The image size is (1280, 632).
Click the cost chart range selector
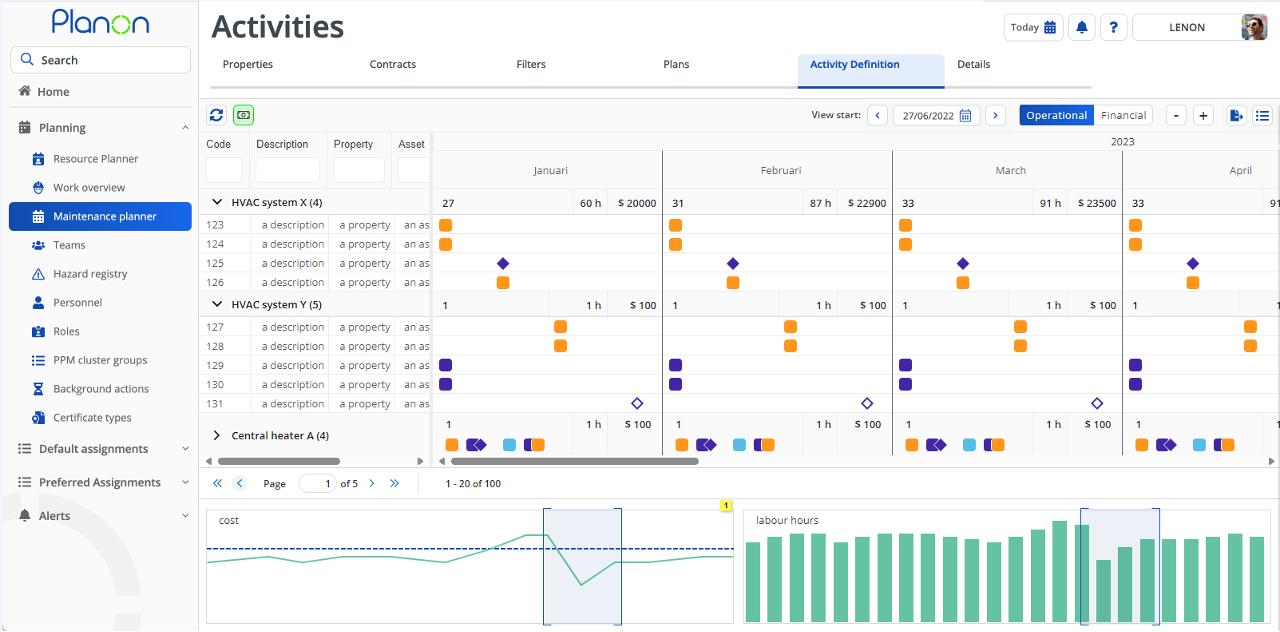582,566
